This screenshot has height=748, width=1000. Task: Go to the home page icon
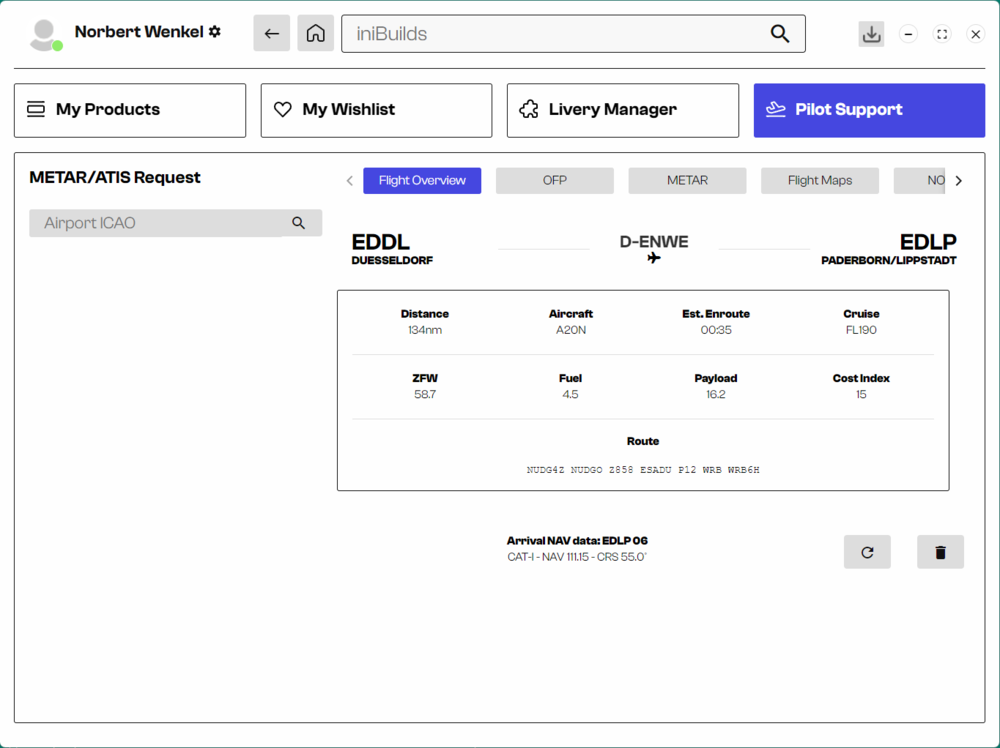[315, 33]
